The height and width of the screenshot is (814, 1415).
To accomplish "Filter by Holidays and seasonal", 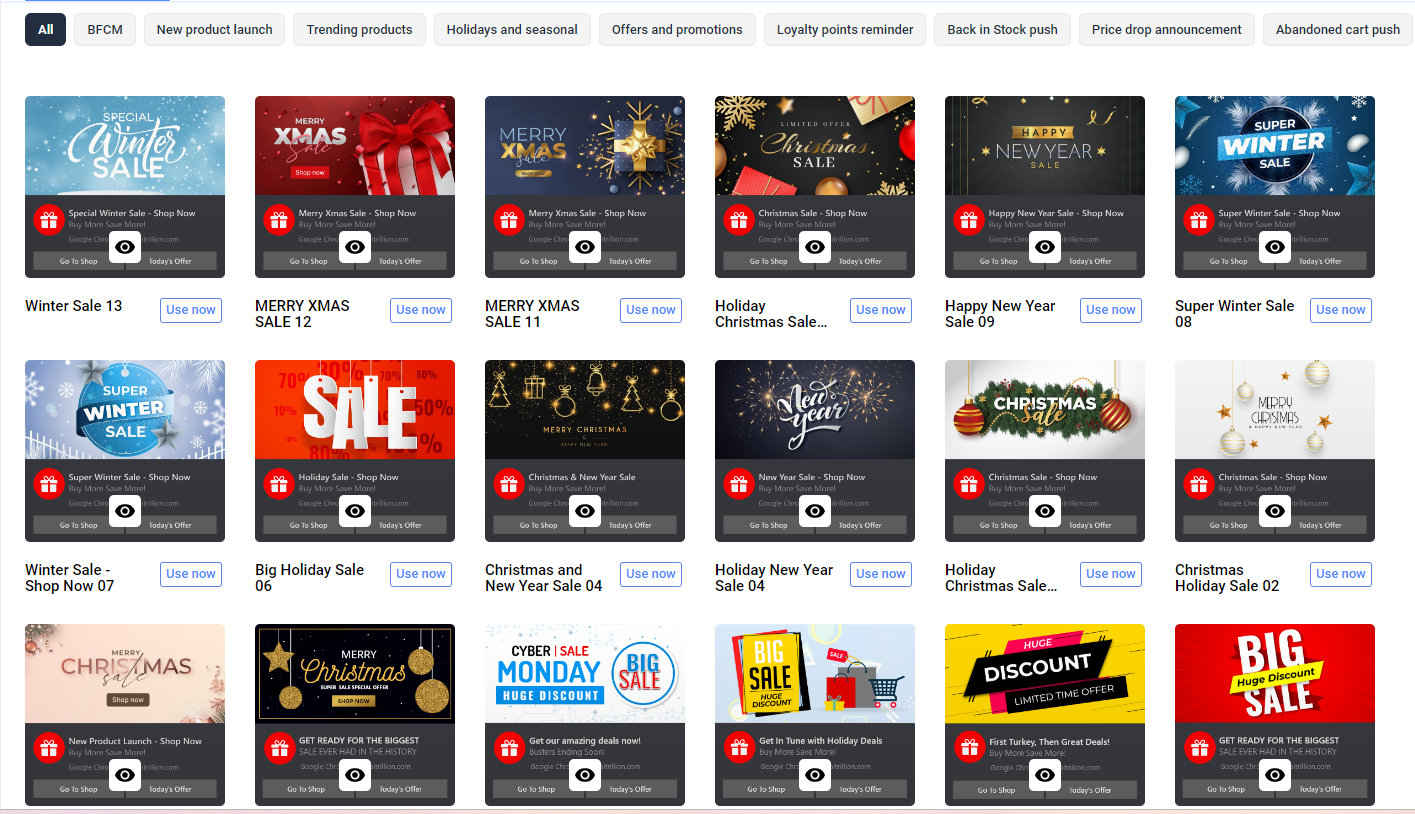I will 512,29.
